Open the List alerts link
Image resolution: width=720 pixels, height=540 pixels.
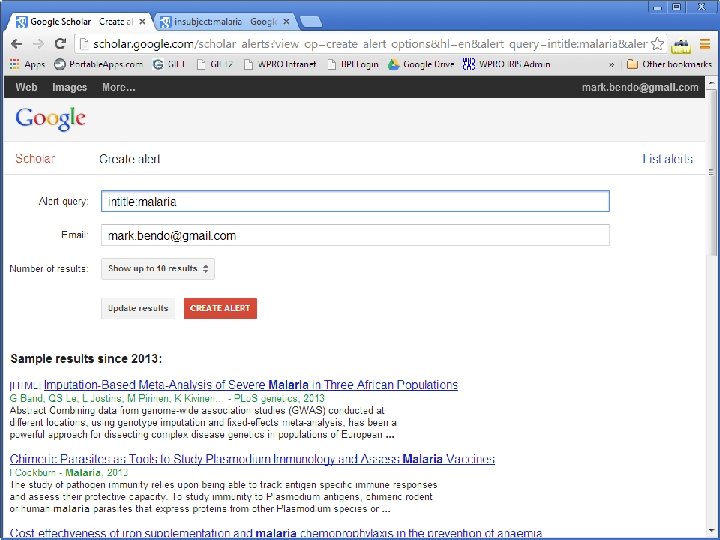tap(668, 159)
